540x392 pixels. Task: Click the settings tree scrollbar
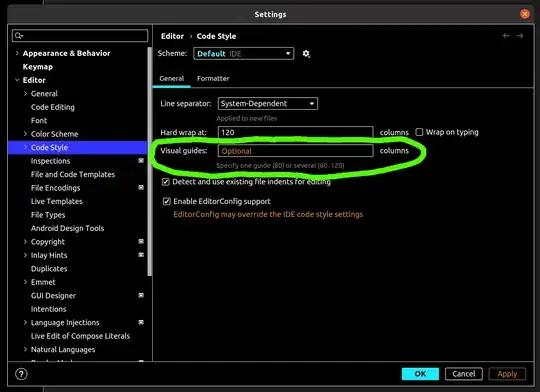pos(149,162)
